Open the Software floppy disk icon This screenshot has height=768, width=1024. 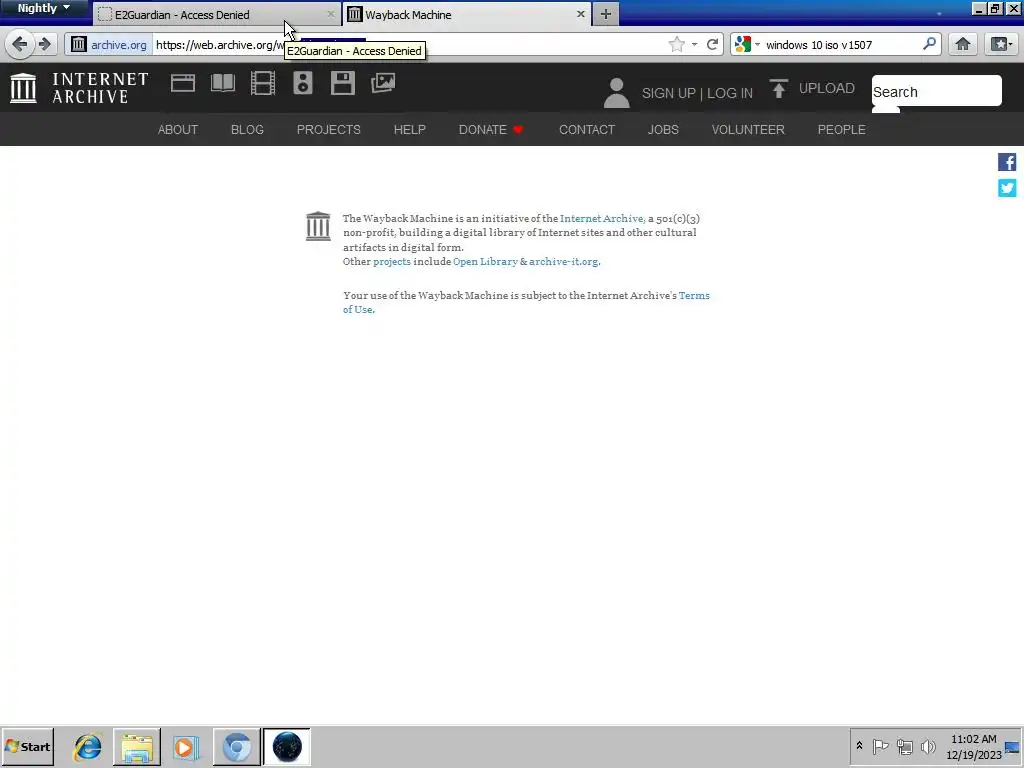[x=343, y=83]
